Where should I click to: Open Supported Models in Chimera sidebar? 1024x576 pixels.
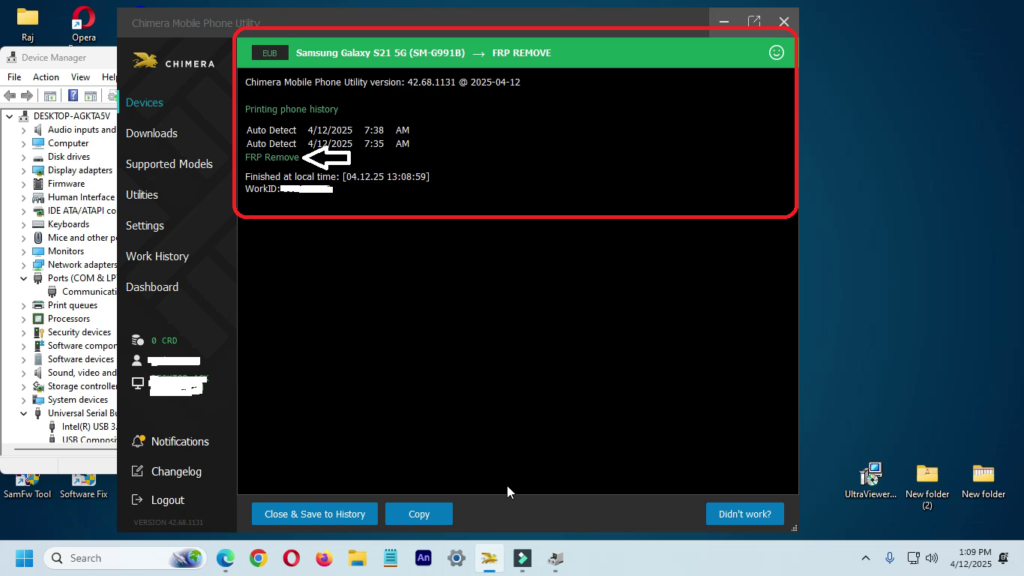tap(169, 164)
